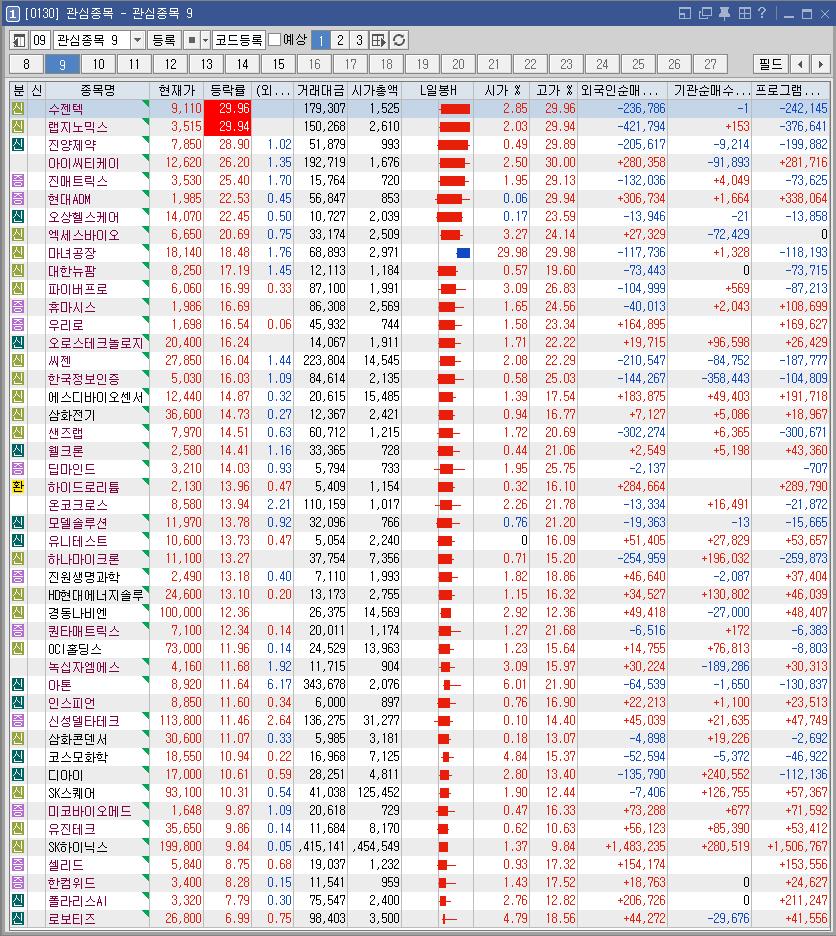Click the 증 badge on 진매트릭스 row
The image size is (836, 936).
click(18, 181)
